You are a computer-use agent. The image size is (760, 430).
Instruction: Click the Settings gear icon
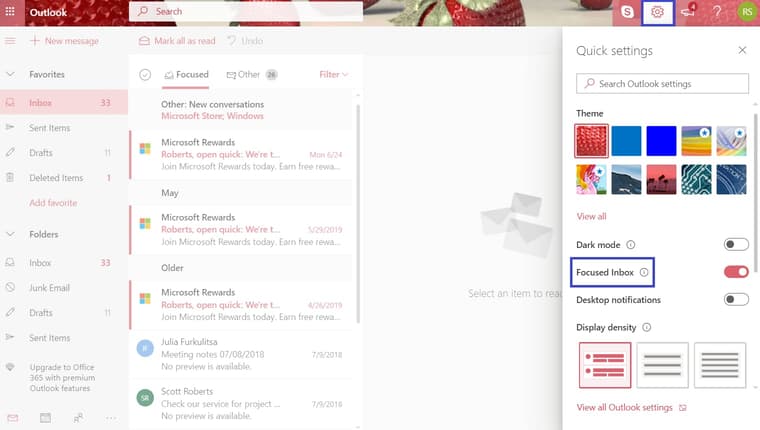pyautogui.click(x=657, y=12)
